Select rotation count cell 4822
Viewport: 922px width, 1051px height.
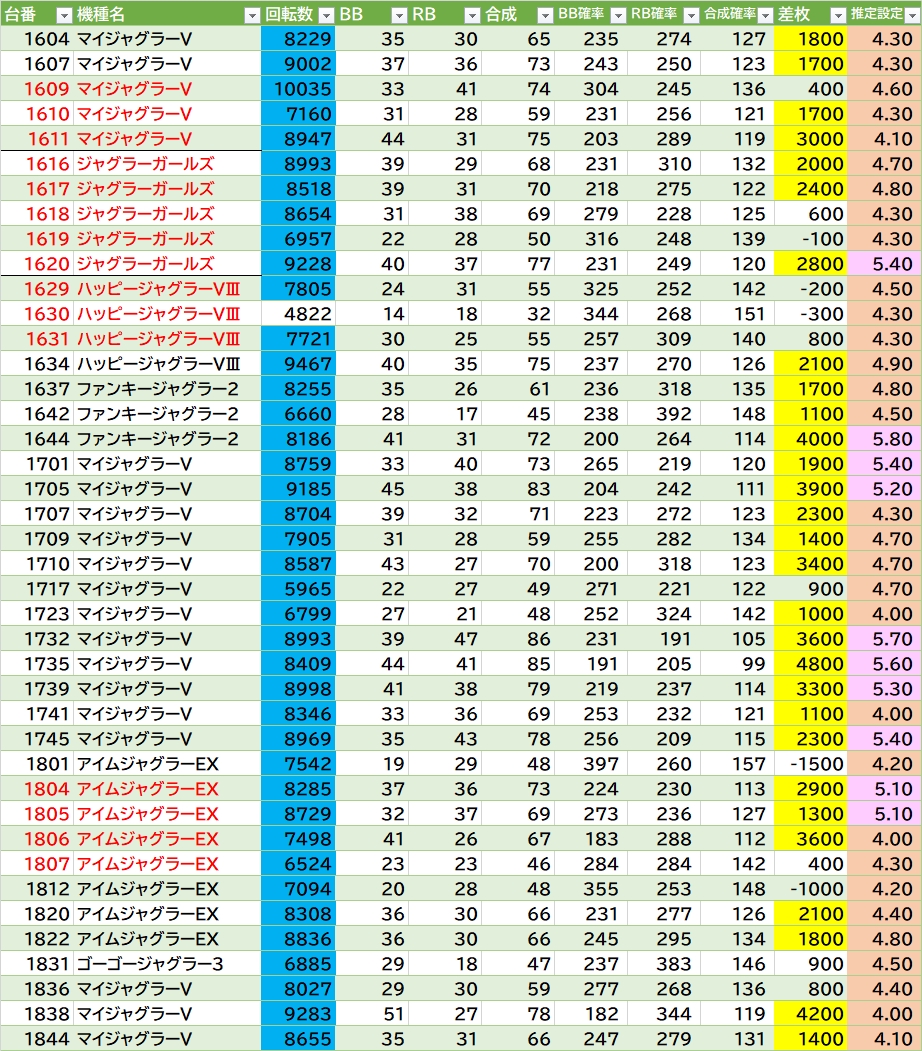(x=298, y=314)
